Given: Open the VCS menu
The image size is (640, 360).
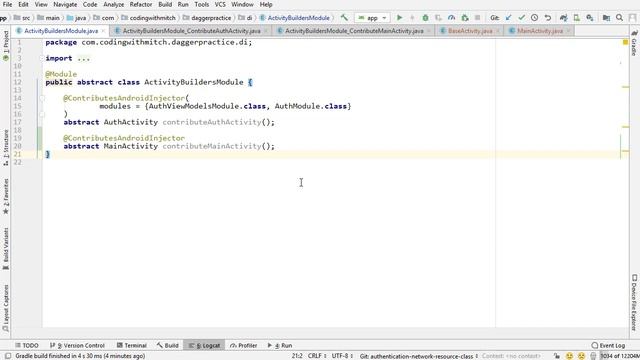Looking at the screenshot, I should [x=220, y=4].
